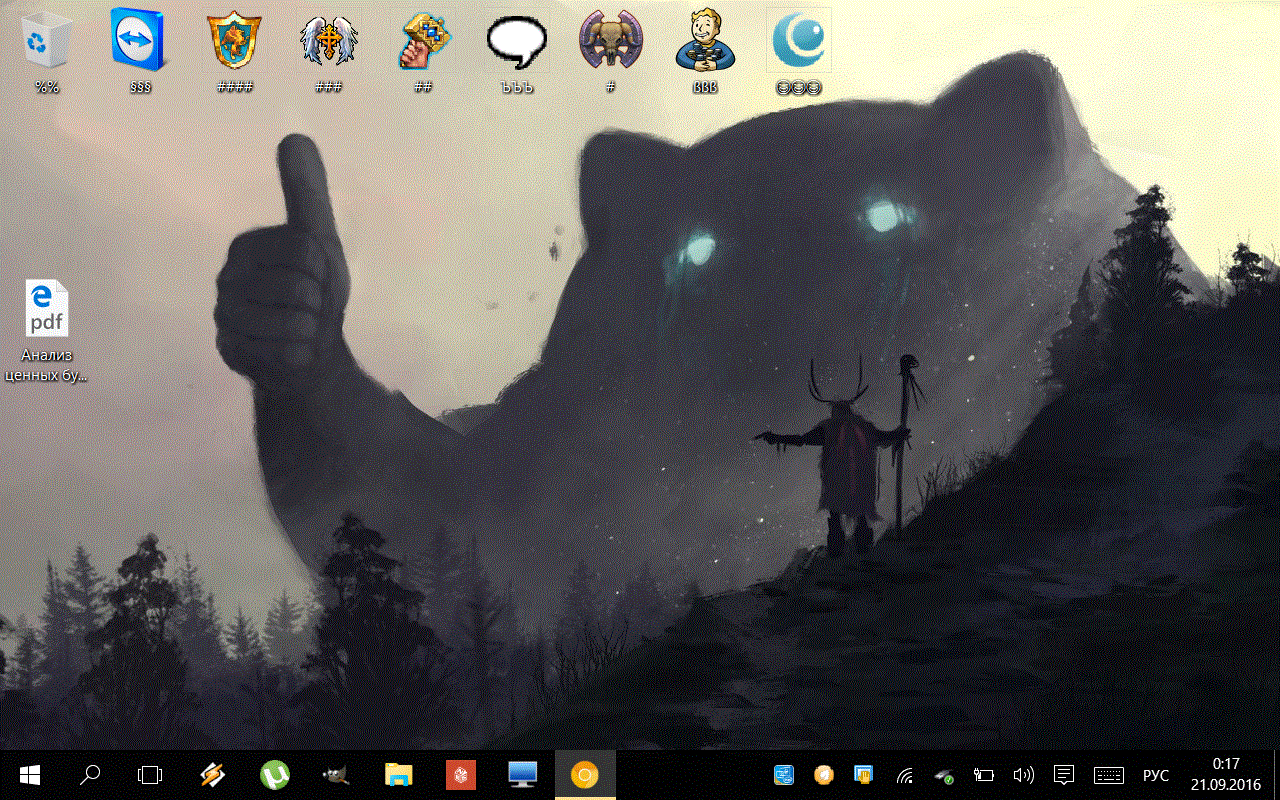
Task: Click the РУС language indicator
Action: pos(1156,775)
